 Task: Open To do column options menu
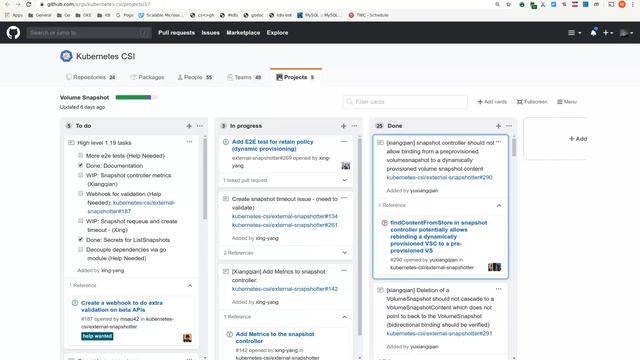(200, 126)
